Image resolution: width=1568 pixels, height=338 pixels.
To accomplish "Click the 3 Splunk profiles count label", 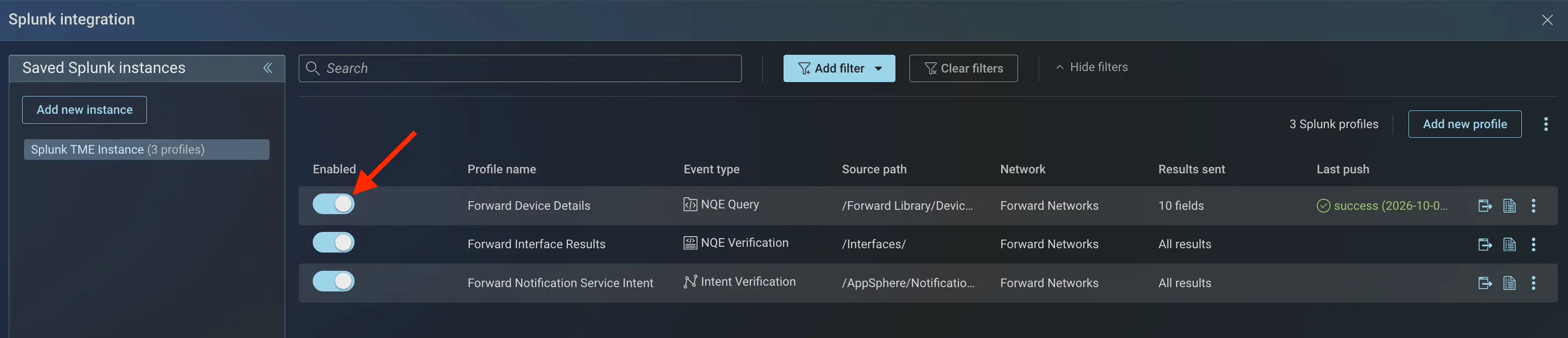I will click(x=1333, y=125).
